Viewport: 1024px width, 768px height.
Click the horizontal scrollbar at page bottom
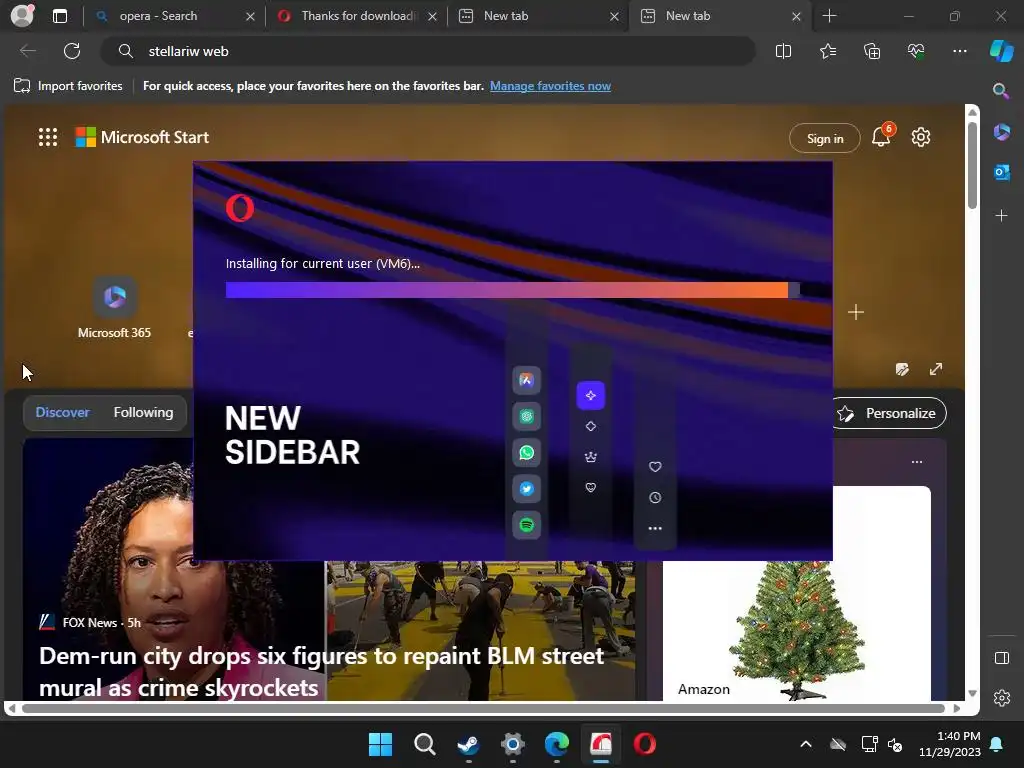(483, 708)
